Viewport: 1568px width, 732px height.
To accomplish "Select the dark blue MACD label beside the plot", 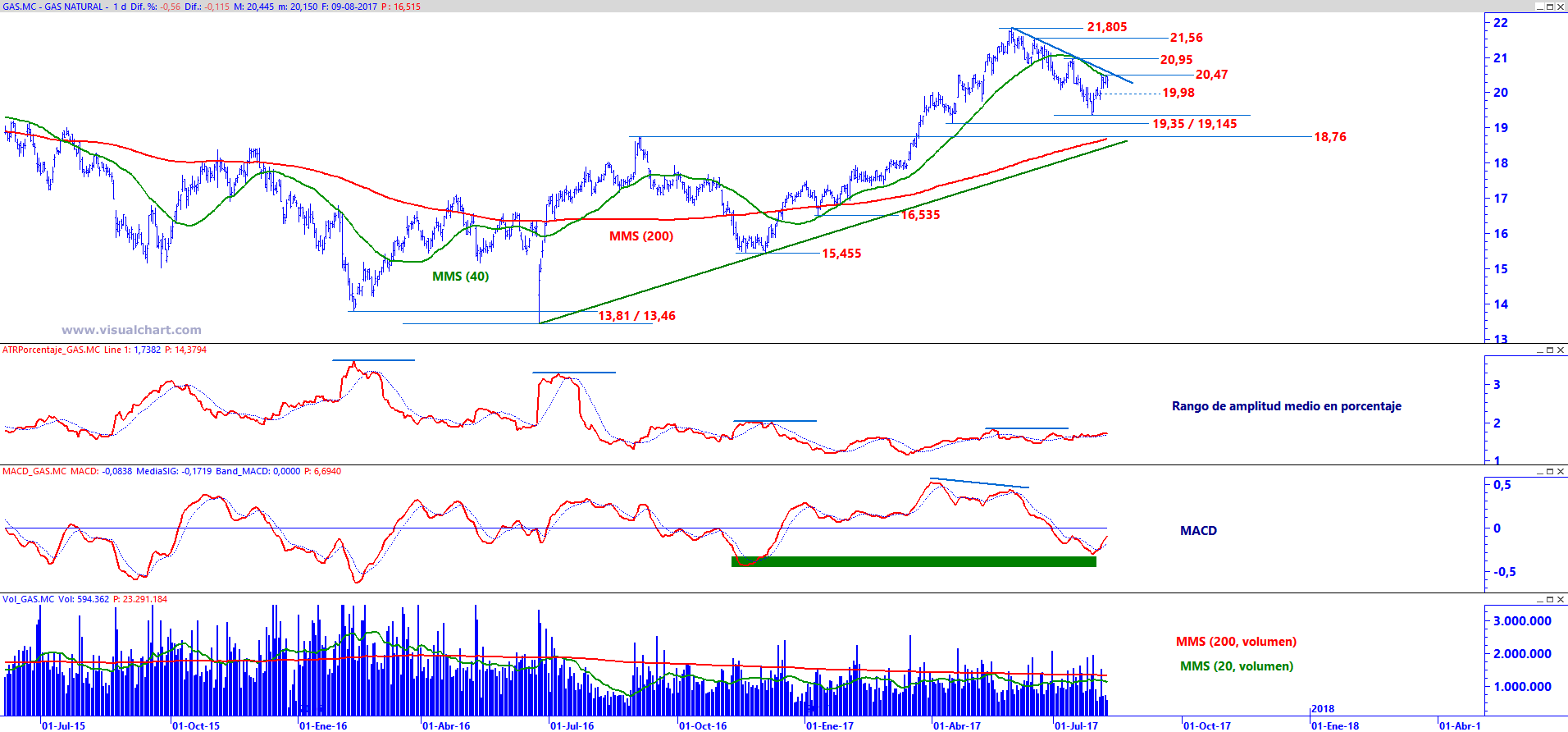I will pos(1198,531).
